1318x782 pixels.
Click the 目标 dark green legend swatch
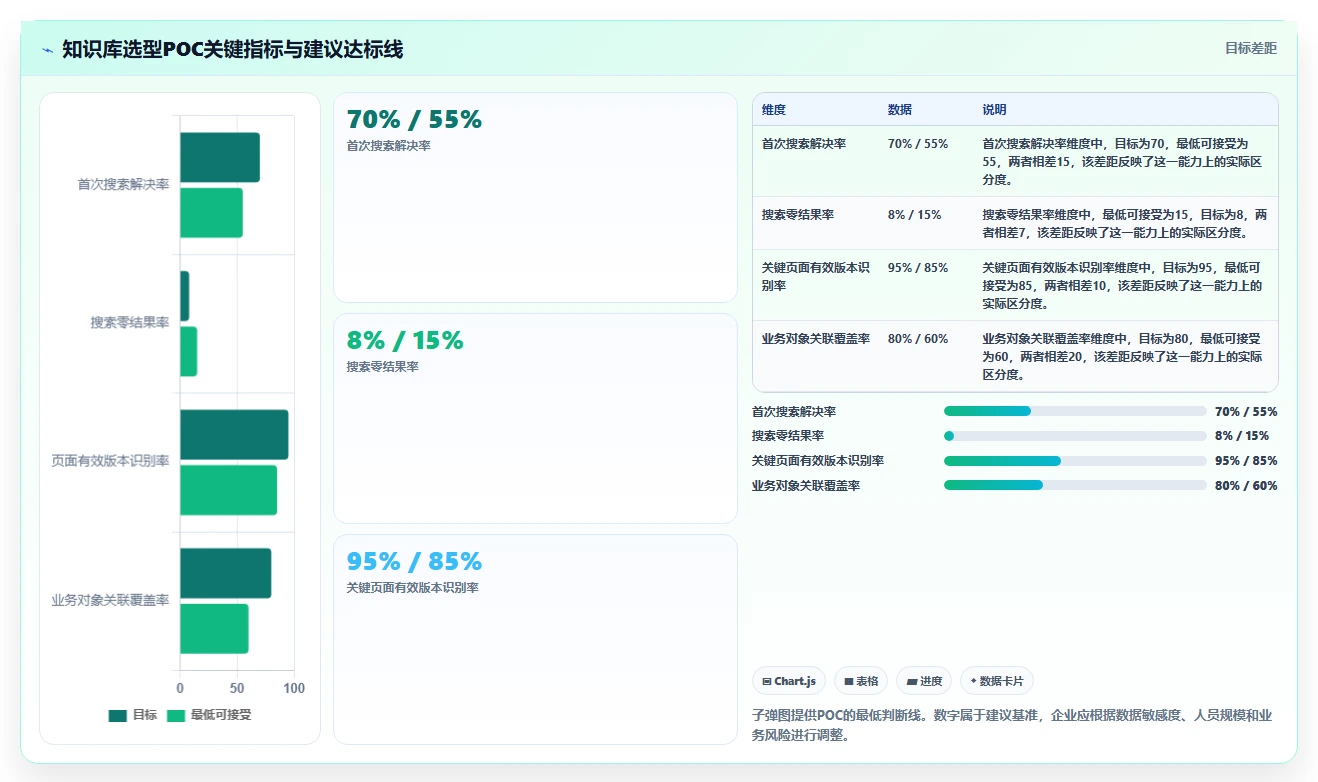(118, 715)
